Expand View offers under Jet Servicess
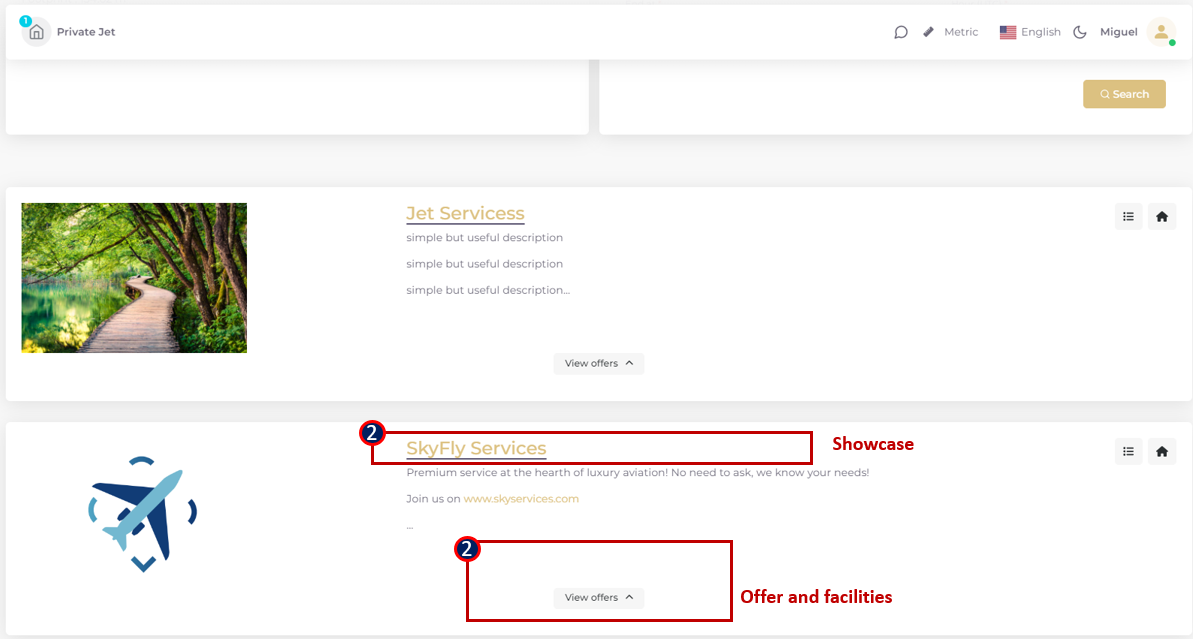The image size is (1193, 639). pyautogui.click(x=599, y=363)
